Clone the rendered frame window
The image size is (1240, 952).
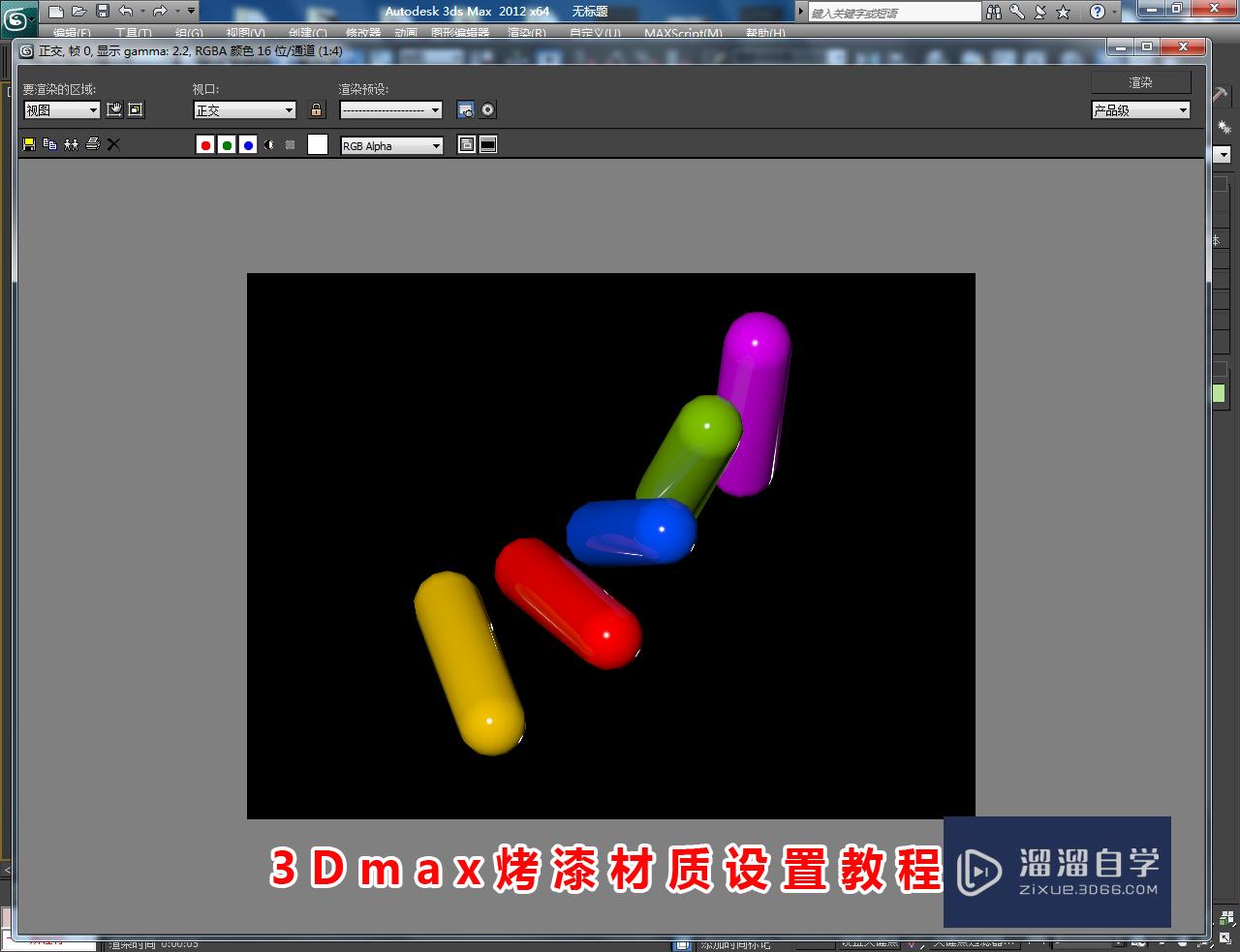point(71,144)
